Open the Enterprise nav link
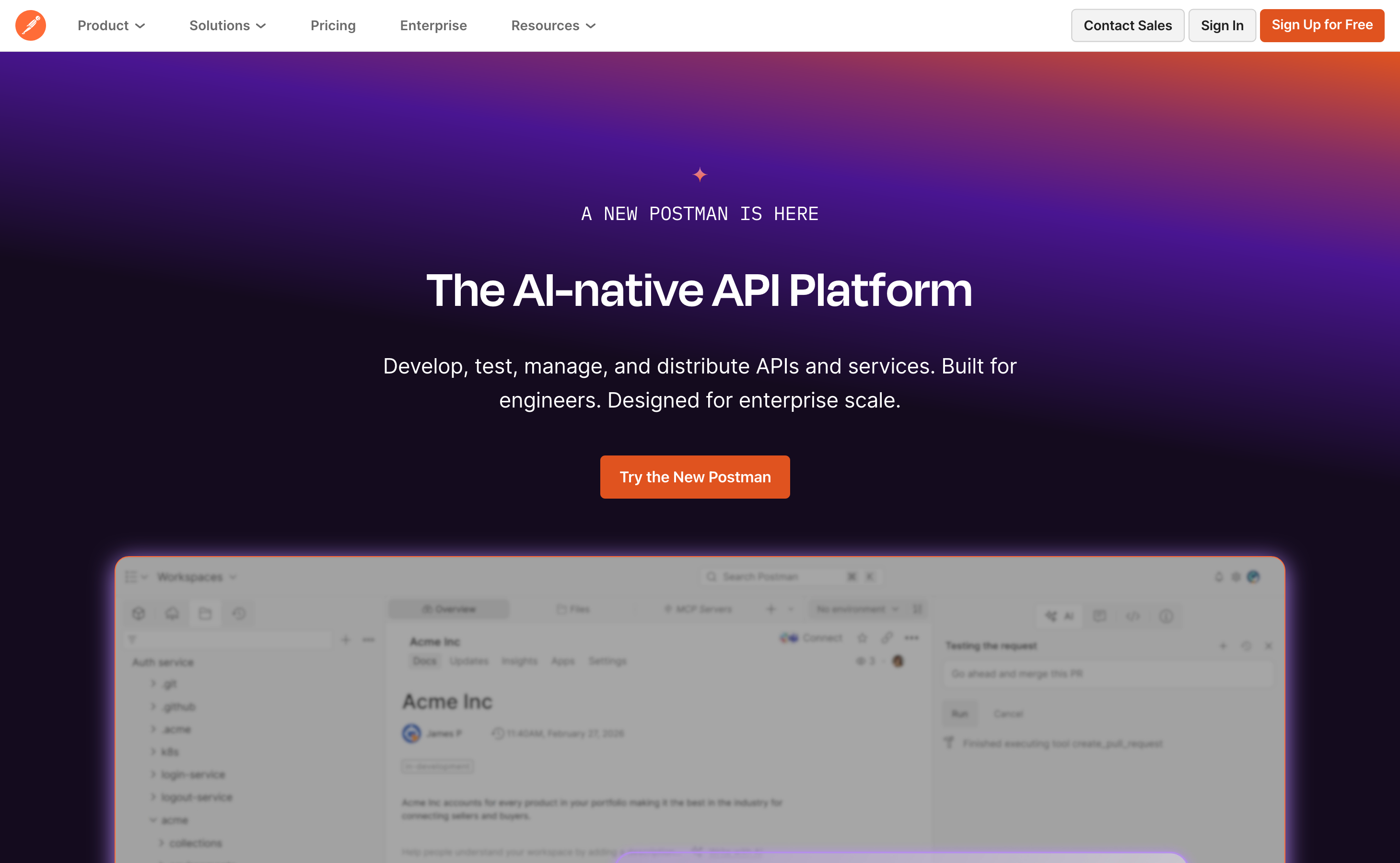 coord(433,26)
